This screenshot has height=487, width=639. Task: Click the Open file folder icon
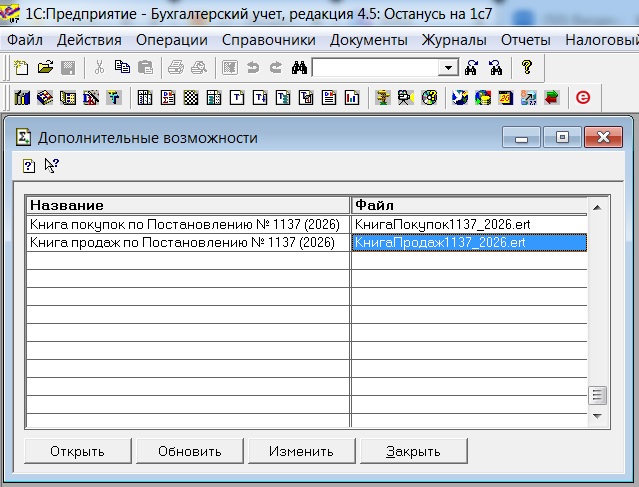click(45, 67)
